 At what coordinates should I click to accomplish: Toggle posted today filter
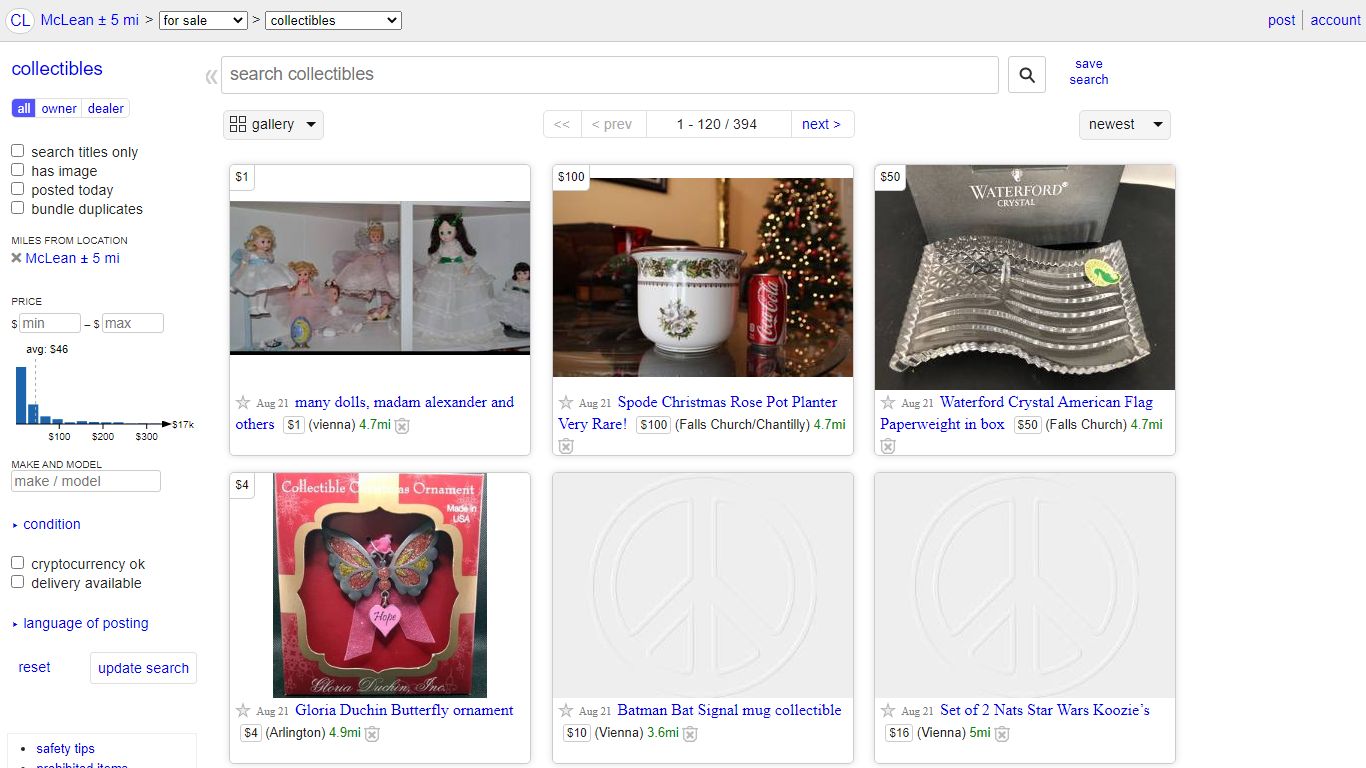pyautogui.click(x=18, y=189)
